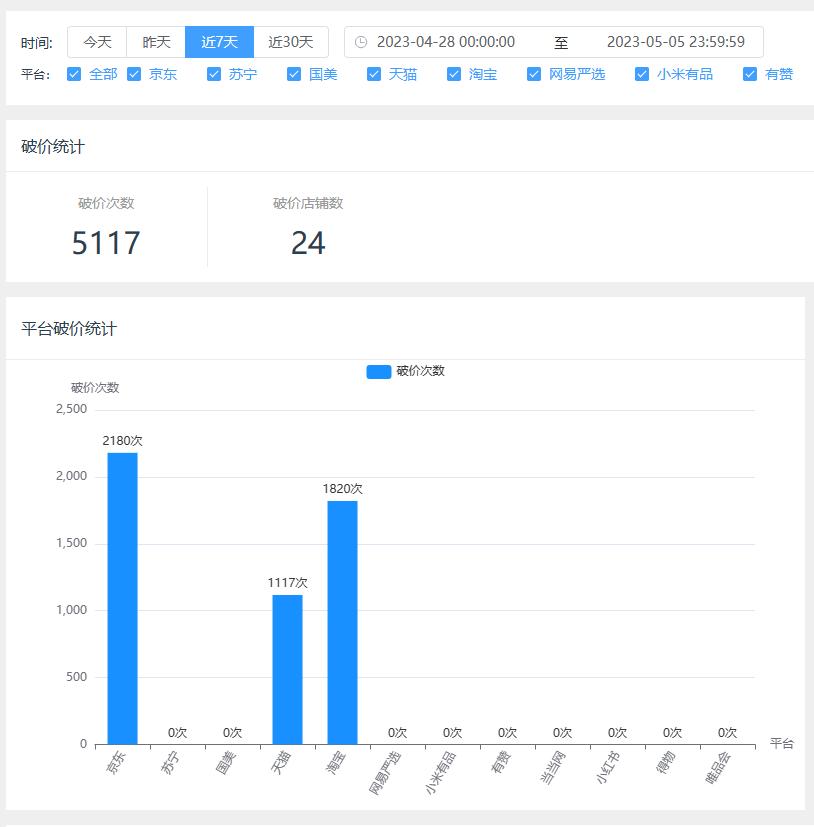Screen dimensions: 814x827
Task: Uncheck the 国美 checkbox
Action: coord(294,74)
